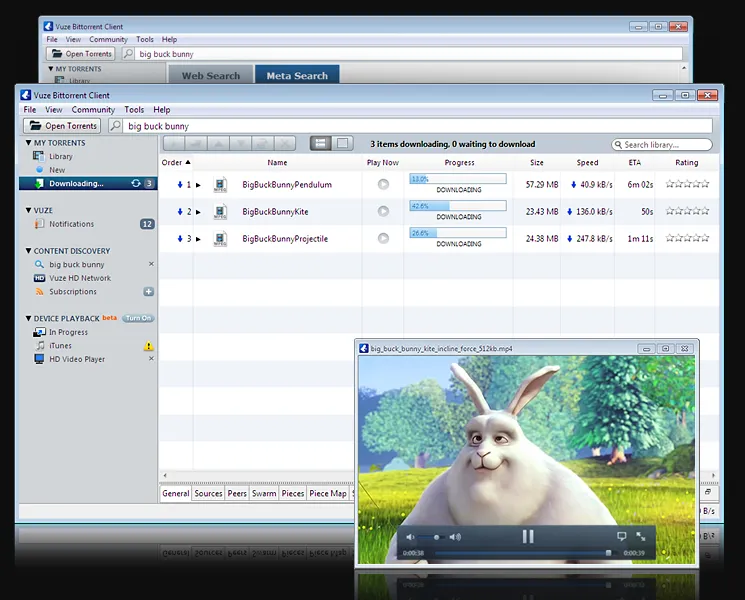Image resolution: width=745 pixels, height=600 pixels.
Task: Open In Progress device item
Action: coord(68,332)
